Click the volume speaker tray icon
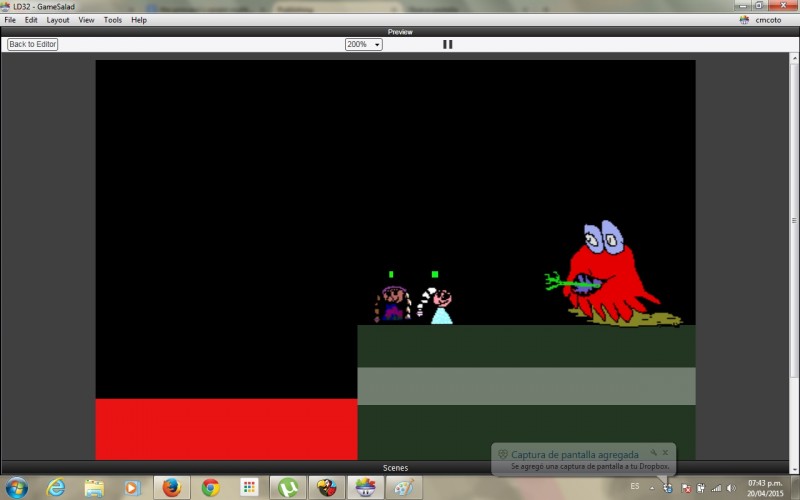The width and height of the screenshot is (800, 500). pos(732,488)
